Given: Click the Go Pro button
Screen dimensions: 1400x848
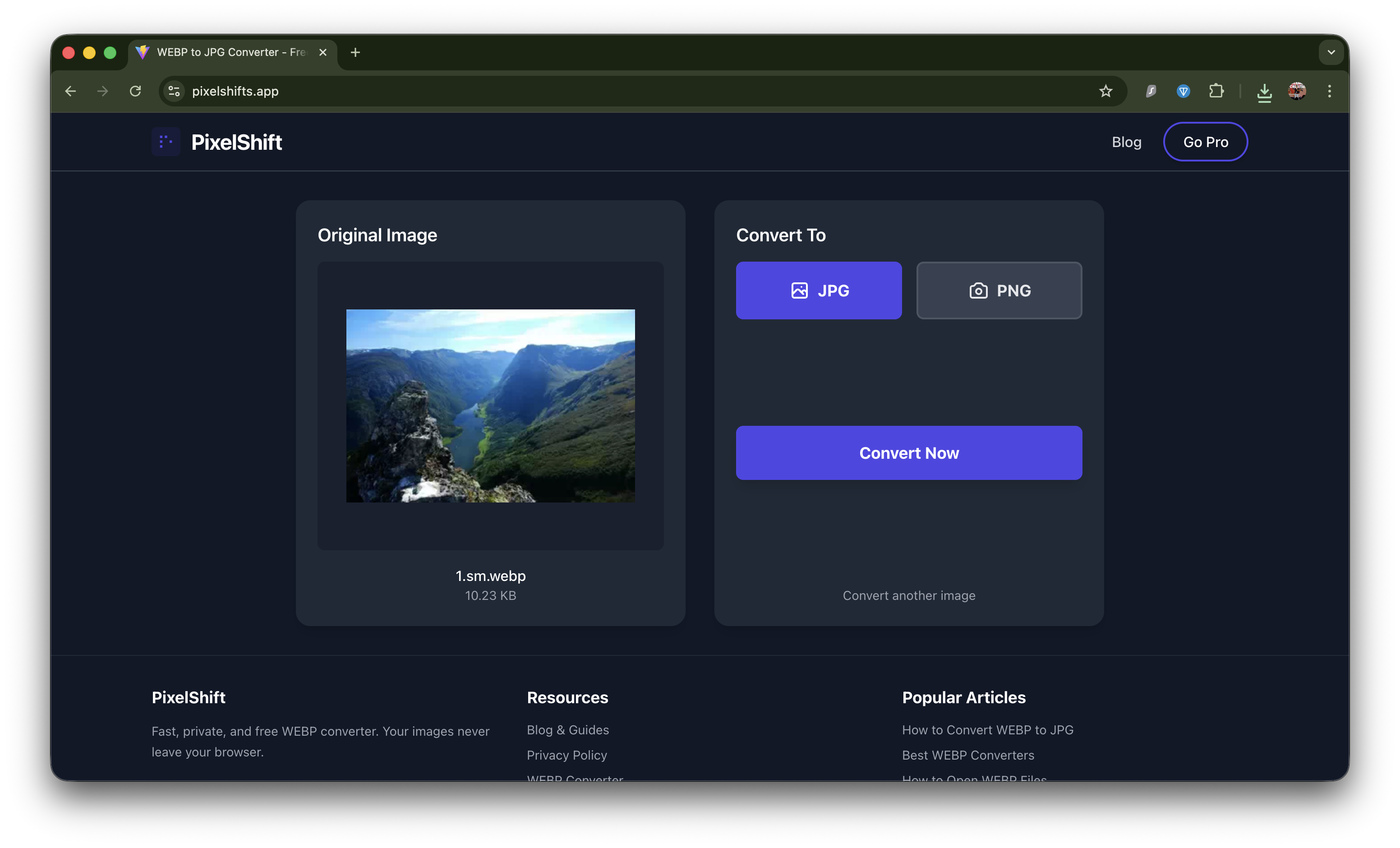Looking at the screenshot, I should click(1206, 142).
